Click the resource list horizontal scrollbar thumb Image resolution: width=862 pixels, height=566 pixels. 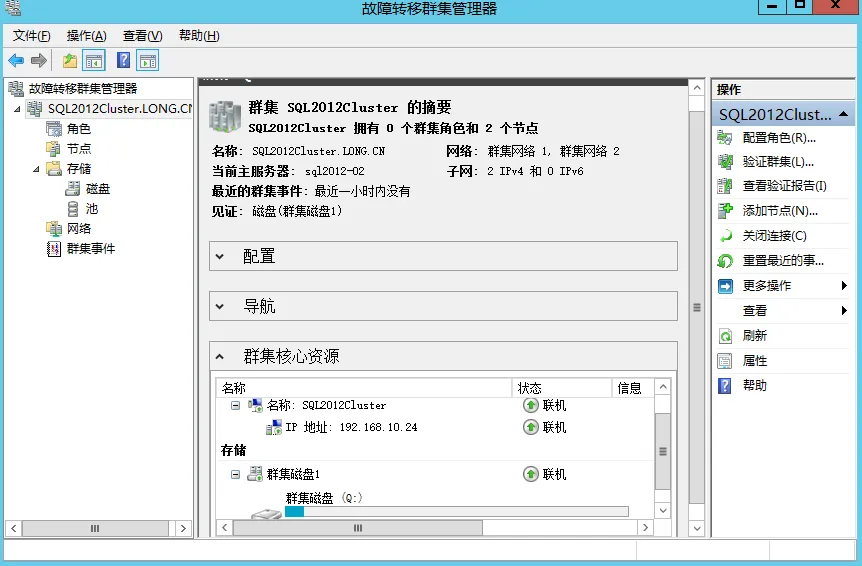(358, 528)
